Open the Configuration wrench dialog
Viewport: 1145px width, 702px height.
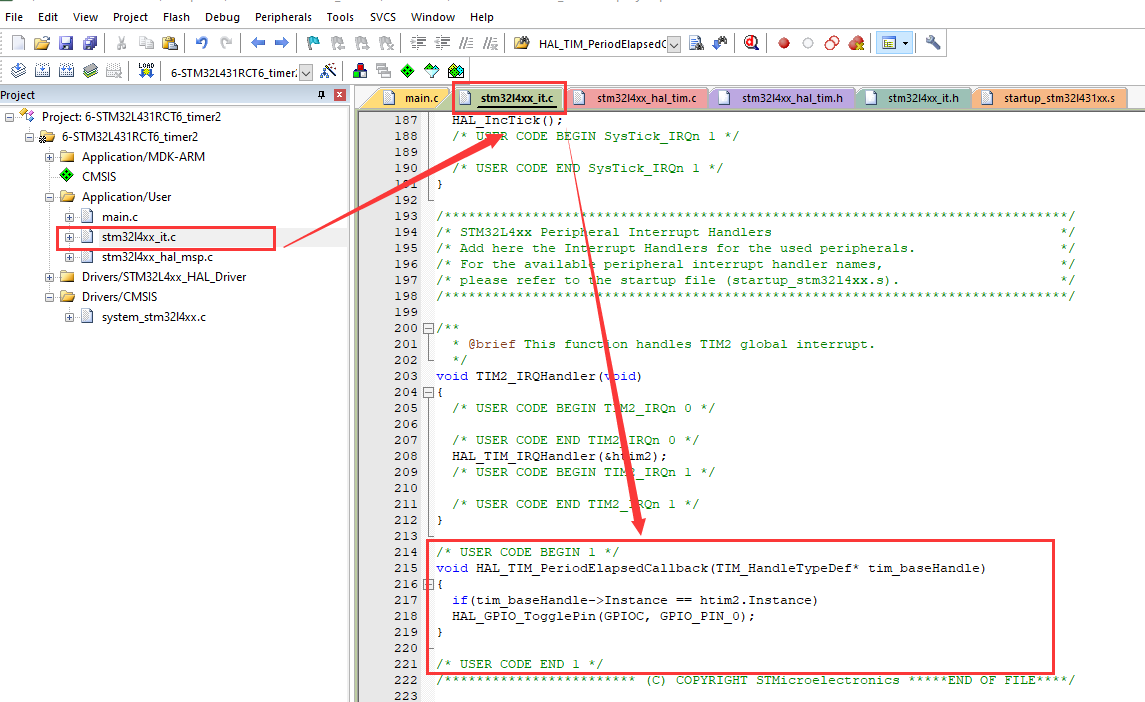932,42
